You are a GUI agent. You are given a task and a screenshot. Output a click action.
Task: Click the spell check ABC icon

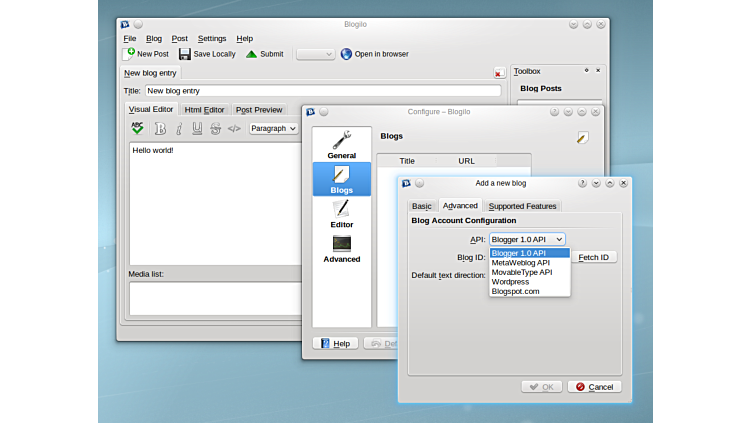point(137,128)
